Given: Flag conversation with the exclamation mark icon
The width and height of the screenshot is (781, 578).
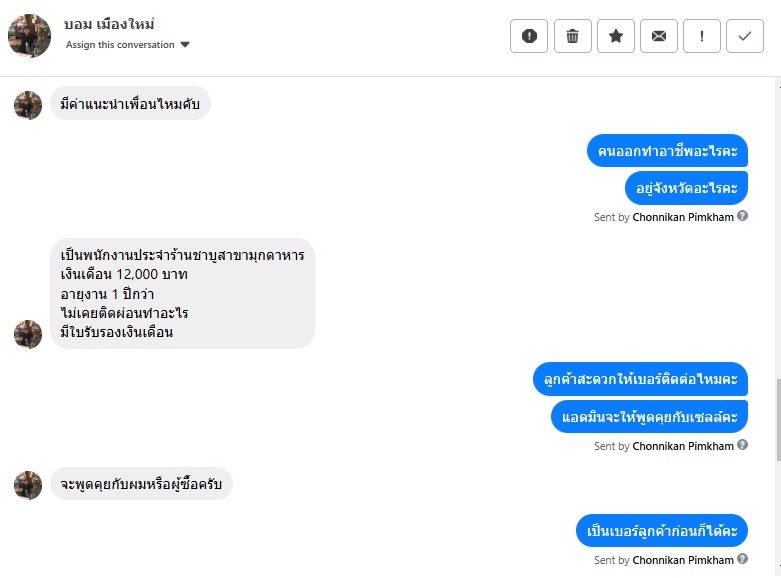Looking at the screenshot, I should 702,36.
